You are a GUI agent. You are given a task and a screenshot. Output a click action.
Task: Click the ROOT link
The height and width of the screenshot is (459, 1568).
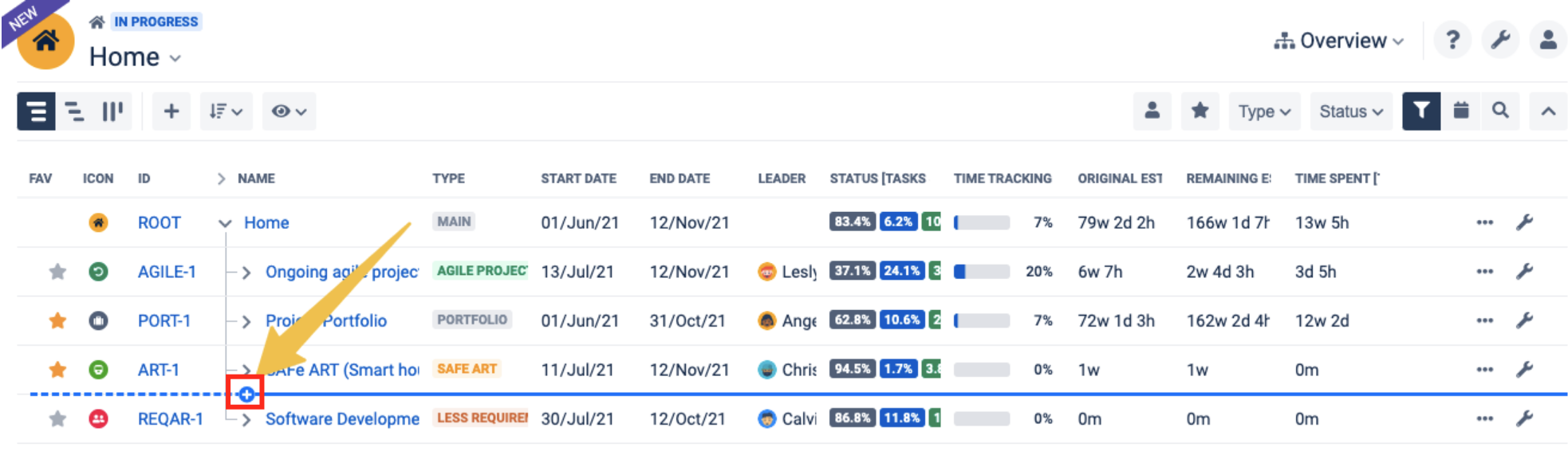pos(159,223)
